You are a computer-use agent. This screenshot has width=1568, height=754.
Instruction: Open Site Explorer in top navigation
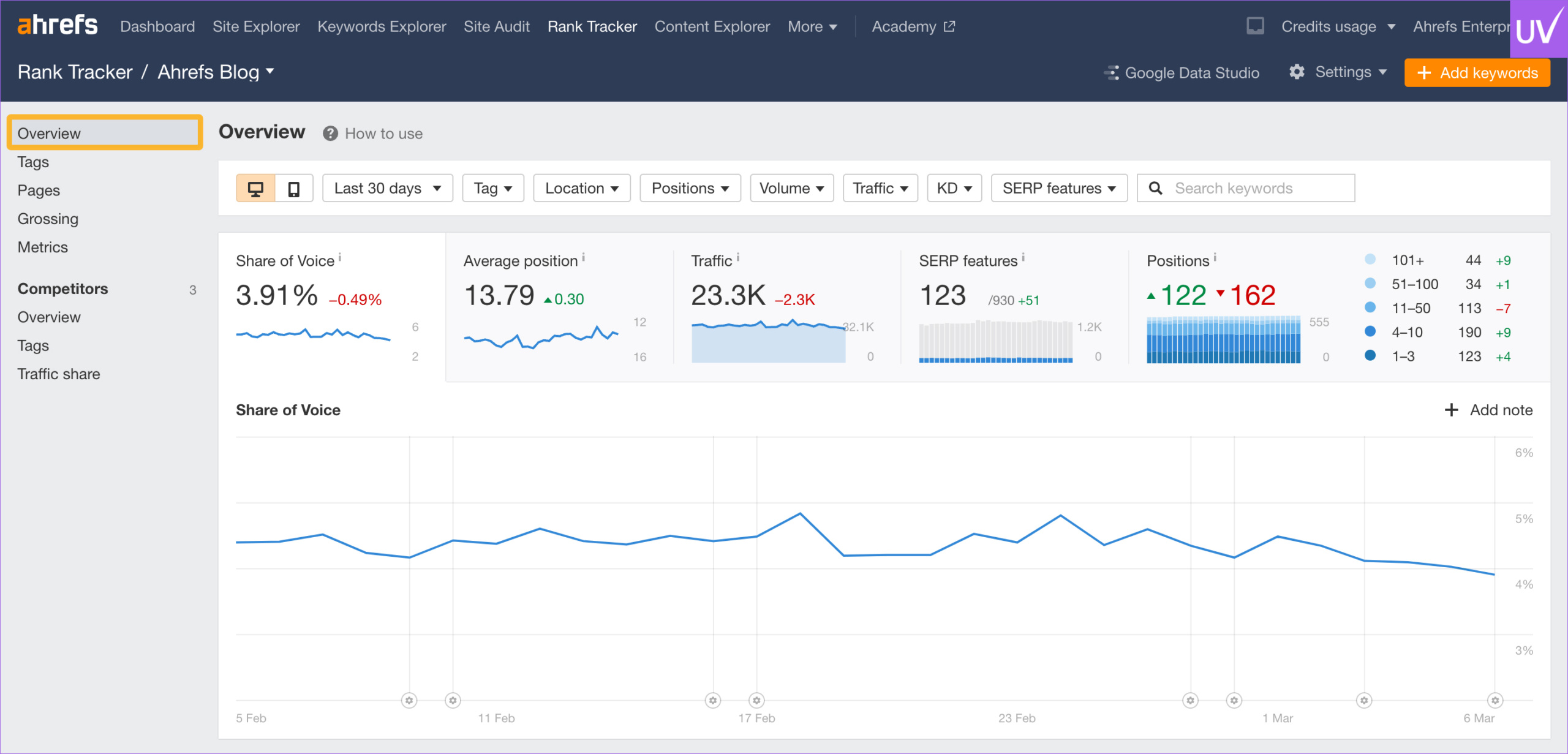tap(256, 26)
